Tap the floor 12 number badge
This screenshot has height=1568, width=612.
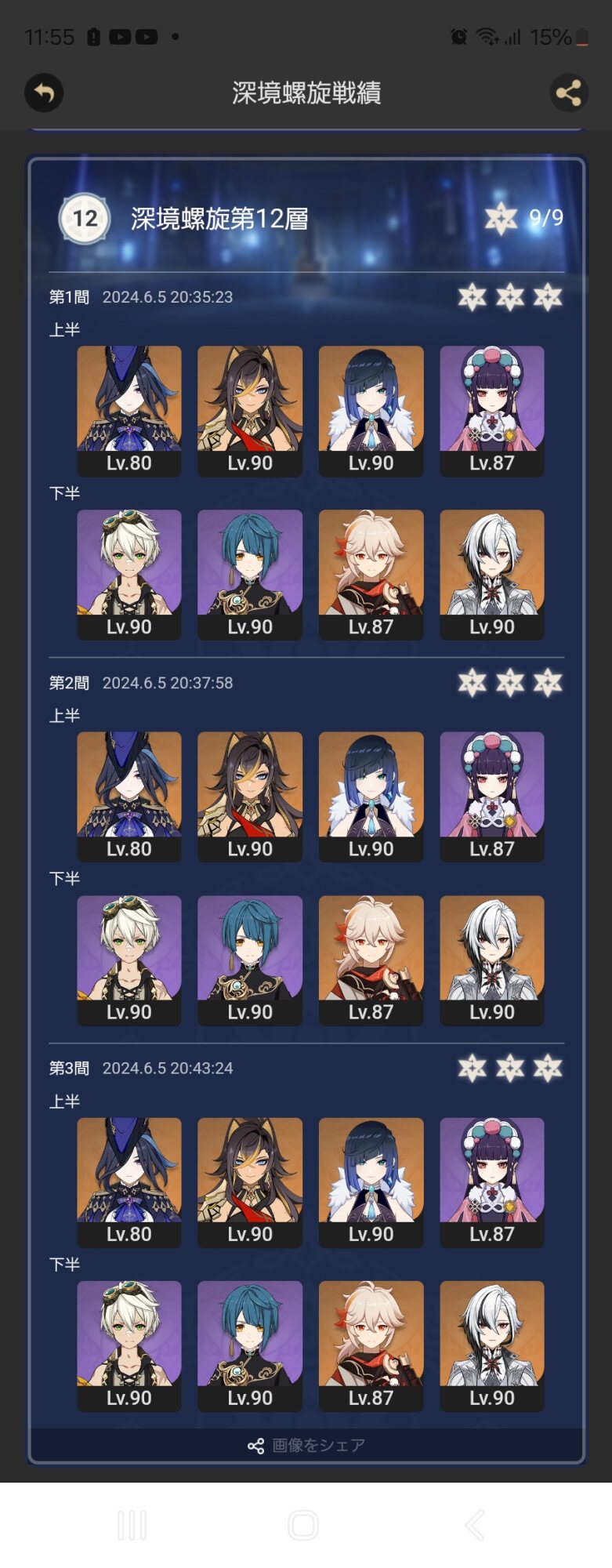point(85,219)
